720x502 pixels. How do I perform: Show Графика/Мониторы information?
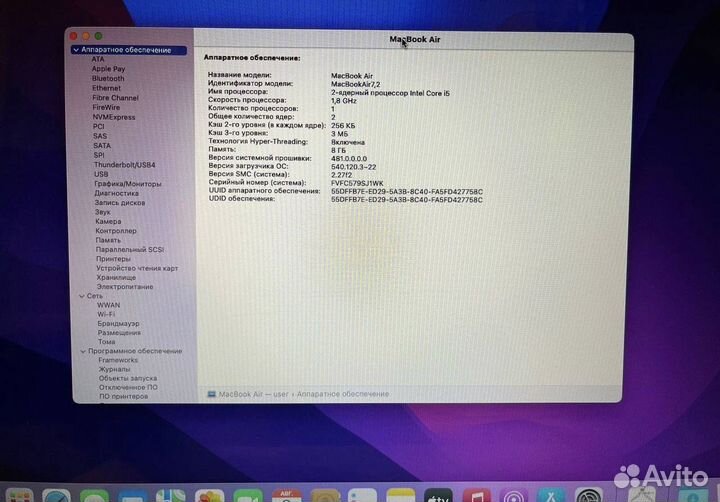[x=128, y=184]
